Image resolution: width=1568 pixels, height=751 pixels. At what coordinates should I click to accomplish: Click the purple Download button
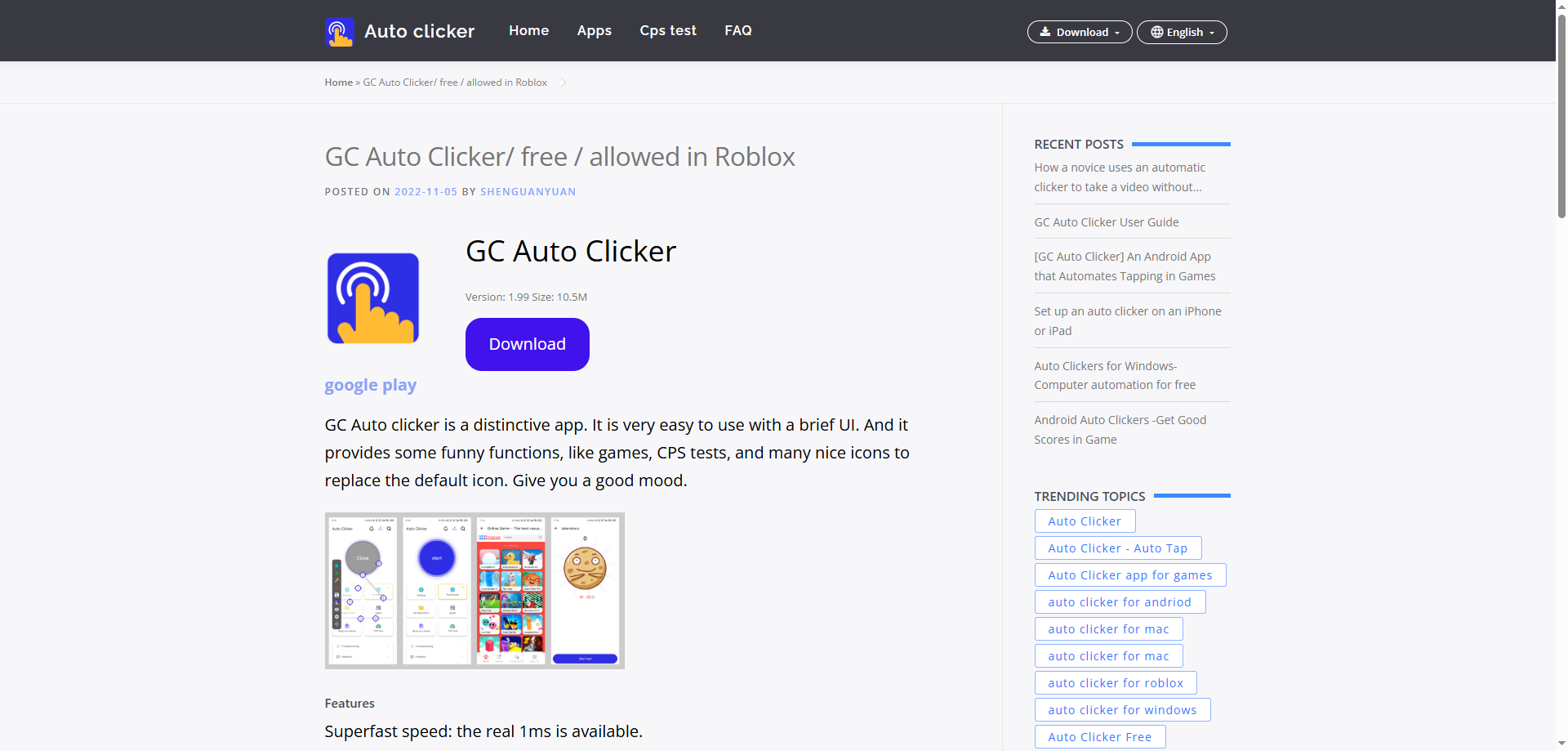tap(527, 344)
